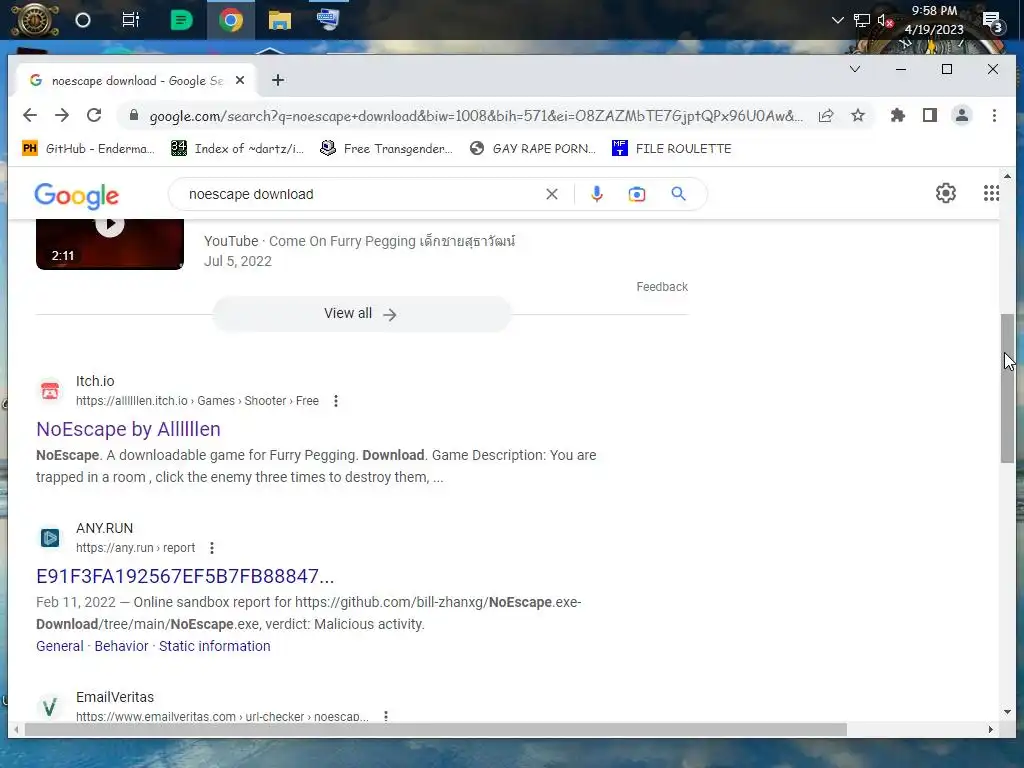1024x768 pixels.
Task: Click the any.run report URL breadcrumb
Action: (x=135, y=548)
